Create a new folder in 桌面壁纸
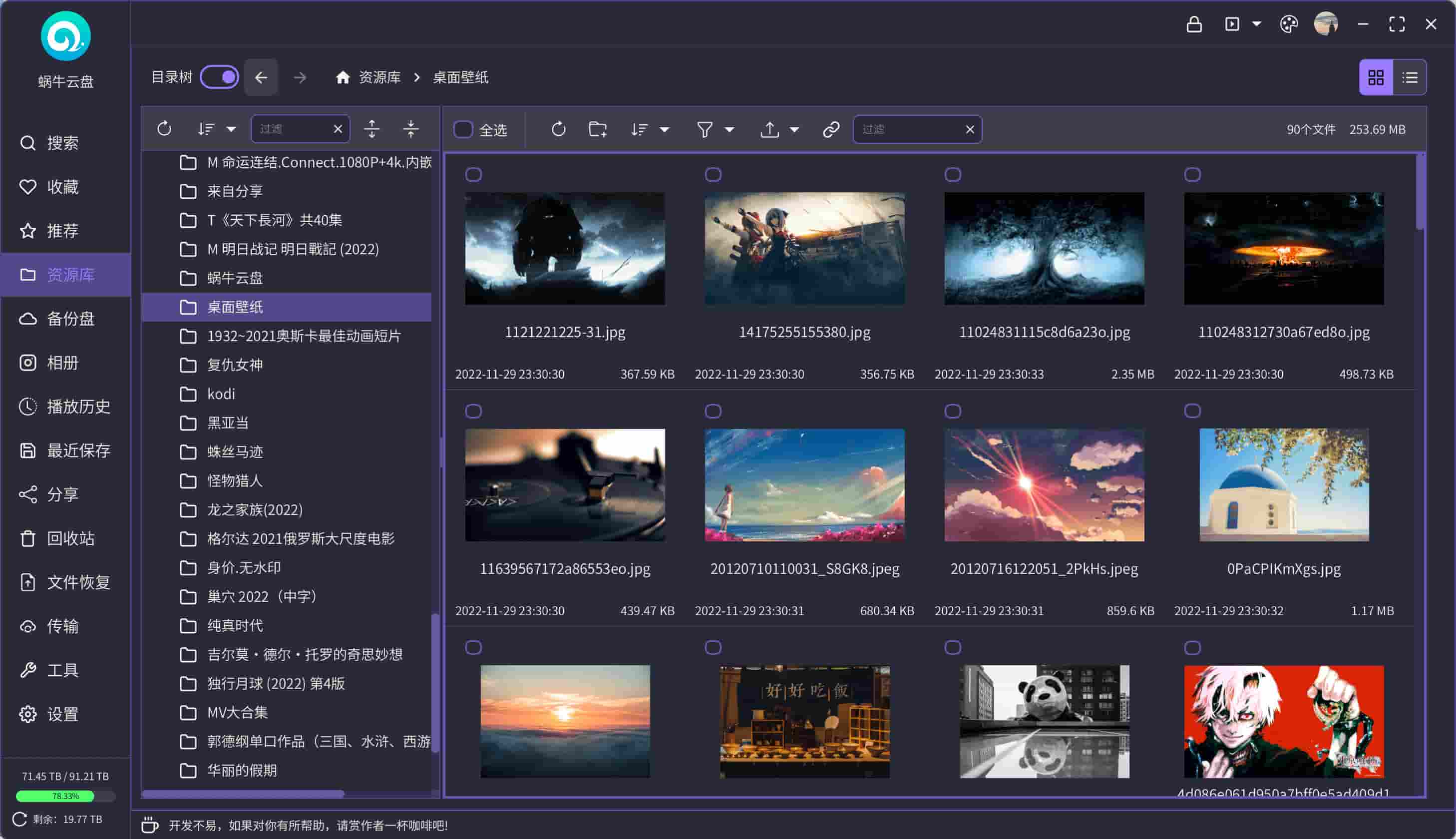 click(597, 129)
